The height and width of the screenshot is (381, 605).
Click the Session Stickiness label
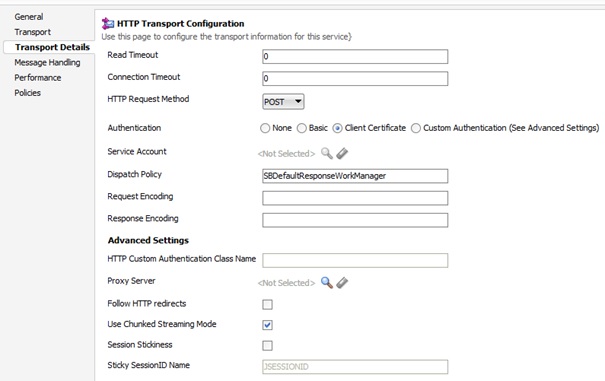click(x=140, y=345)
